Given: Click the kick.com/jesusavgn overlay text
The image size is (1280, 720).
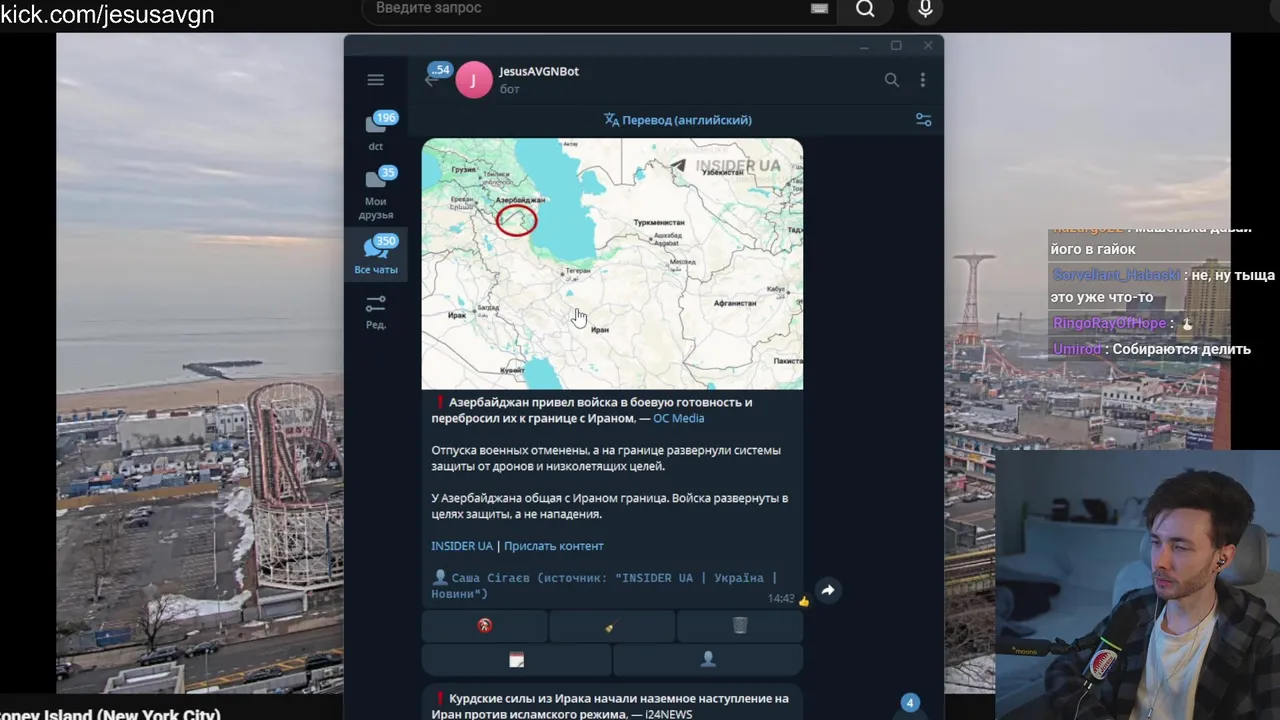Looking at the screenshot, I should [107, 14].
